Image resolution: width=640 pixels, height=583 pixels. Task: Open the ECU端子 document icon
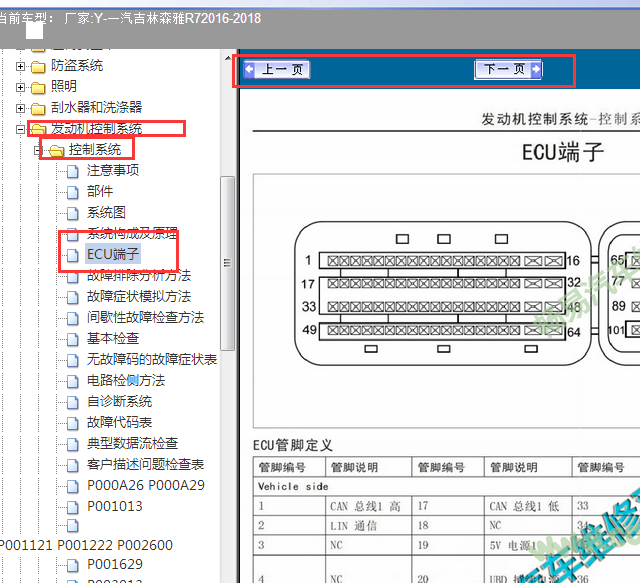tap(73, 255)
